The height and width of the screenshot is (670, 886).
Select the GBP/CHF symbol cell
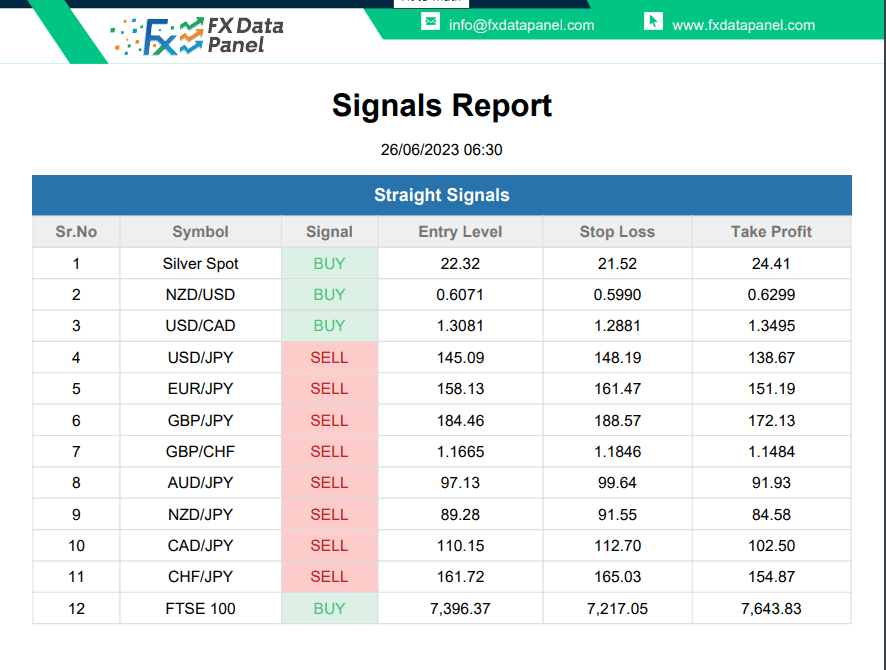pyautogui.click(x=200, y=451)
